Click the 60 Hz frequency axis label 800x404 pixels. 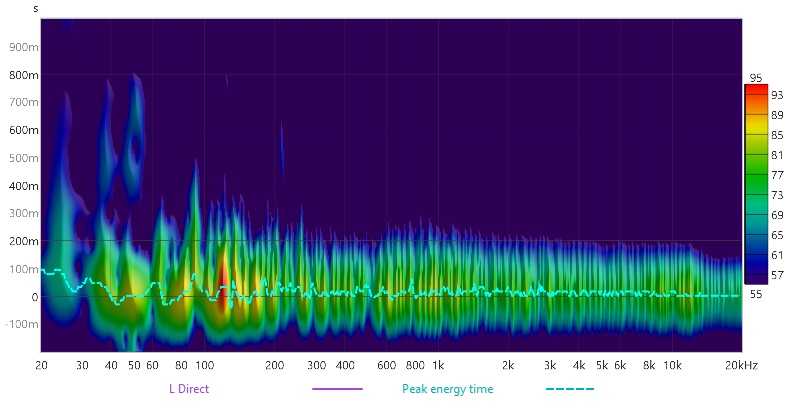[x=152, y=365]
